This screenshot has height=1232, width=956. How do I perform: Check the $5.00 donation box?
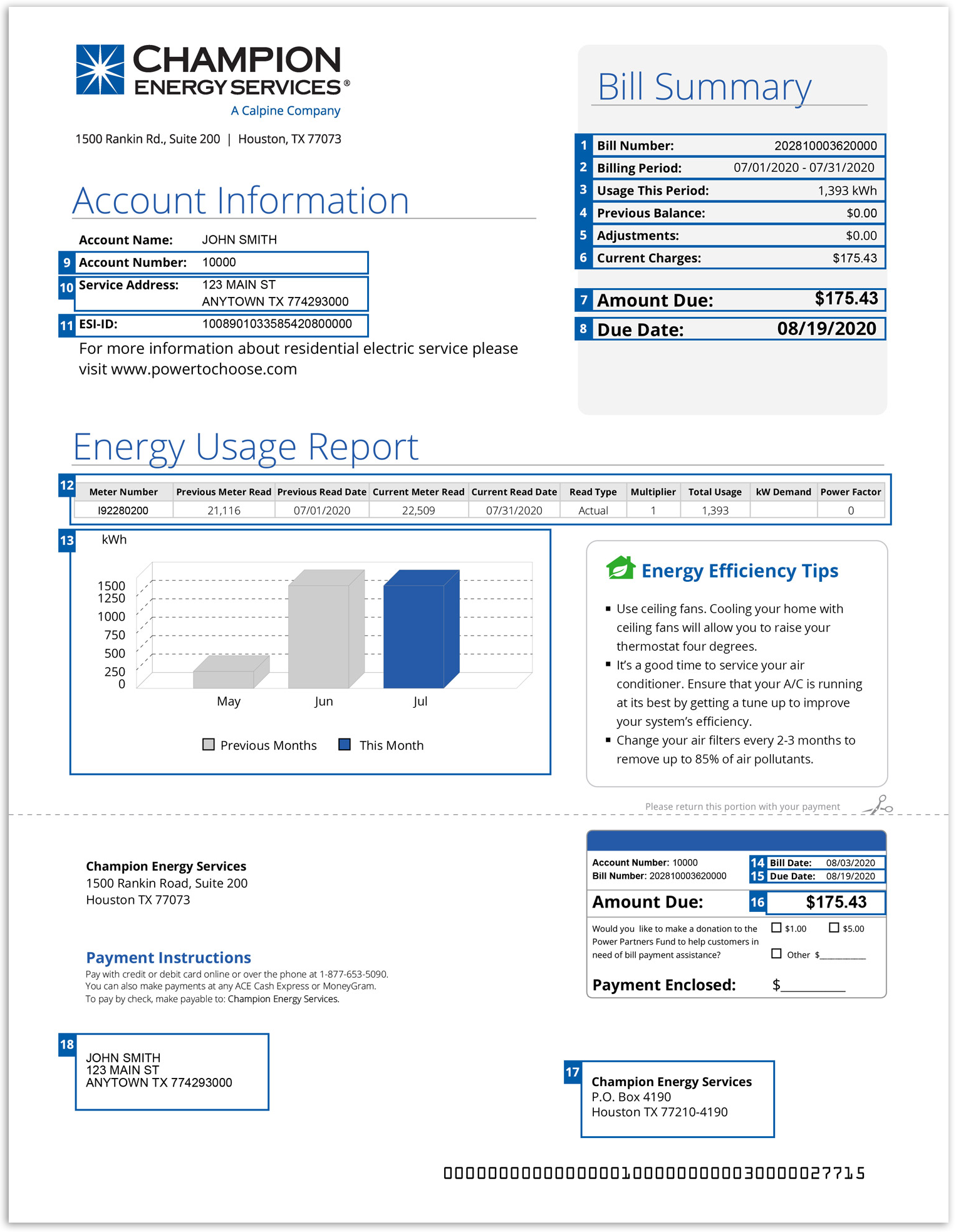click(834, 928)
